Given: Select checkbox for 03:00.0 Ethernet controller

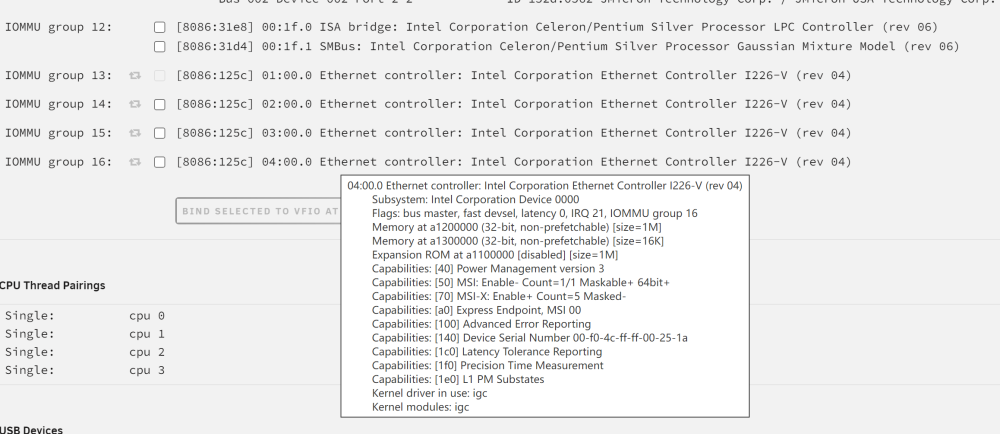Looking at the screenshot, I should (159, 133).
